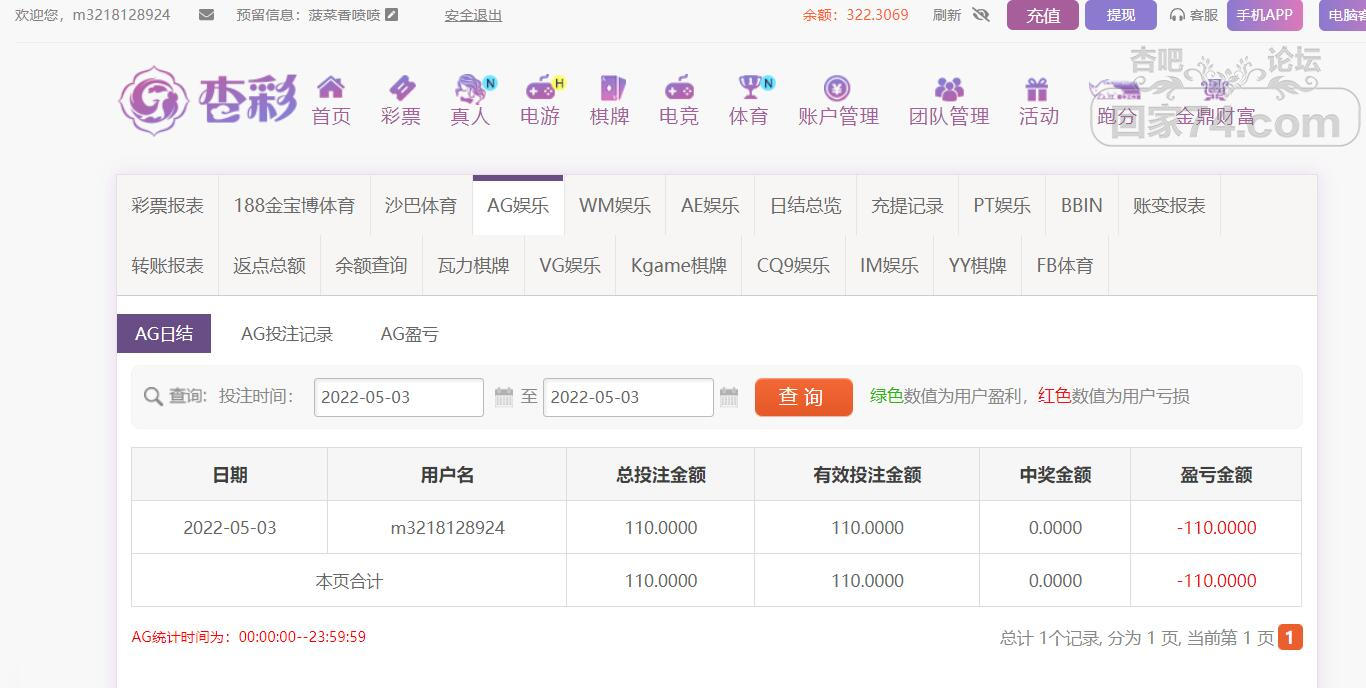The image size is (1366, 688).
Task: Edit the reserved info pencil icon
Action: [x=392, y=15]
